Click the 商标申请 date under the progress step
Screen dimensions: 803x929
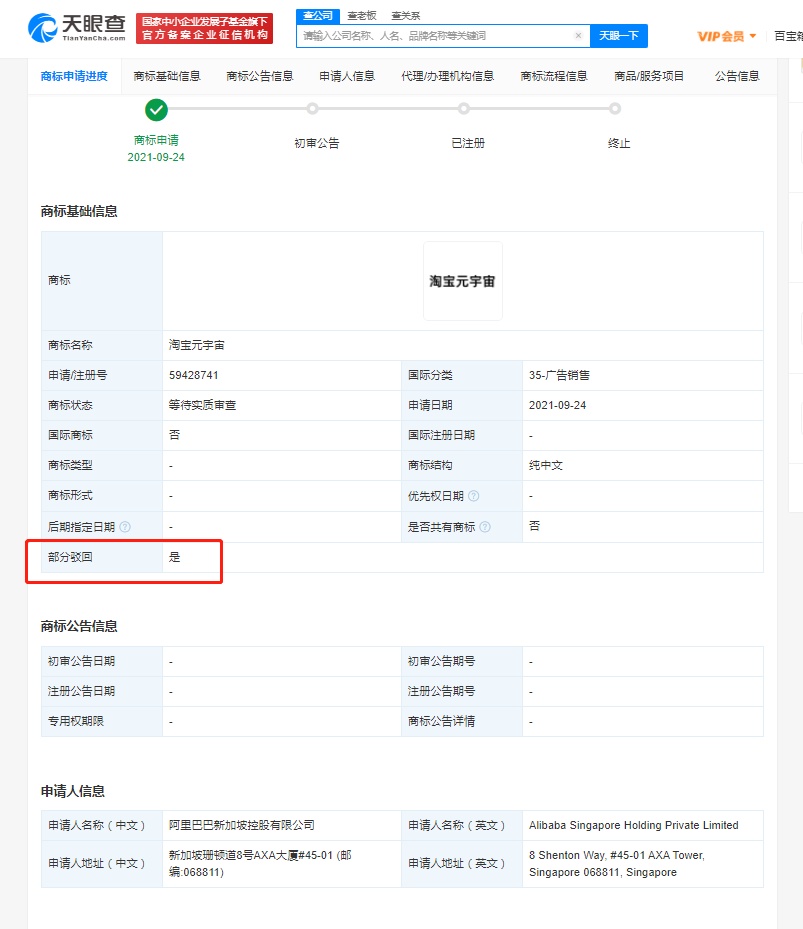point(156,157)
